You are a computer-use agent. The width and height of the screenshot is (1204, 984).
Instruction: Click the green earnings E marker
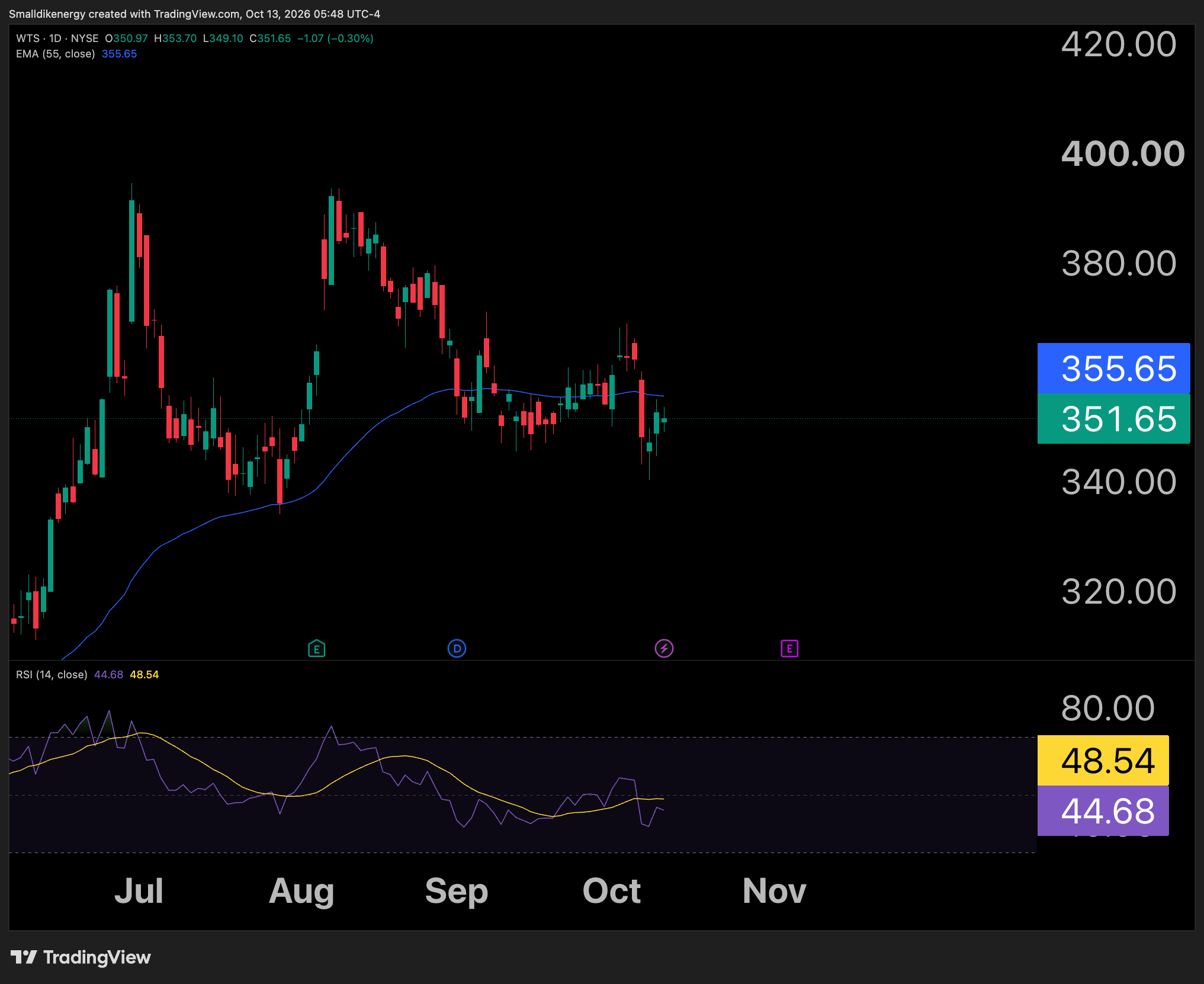(317, 649)
